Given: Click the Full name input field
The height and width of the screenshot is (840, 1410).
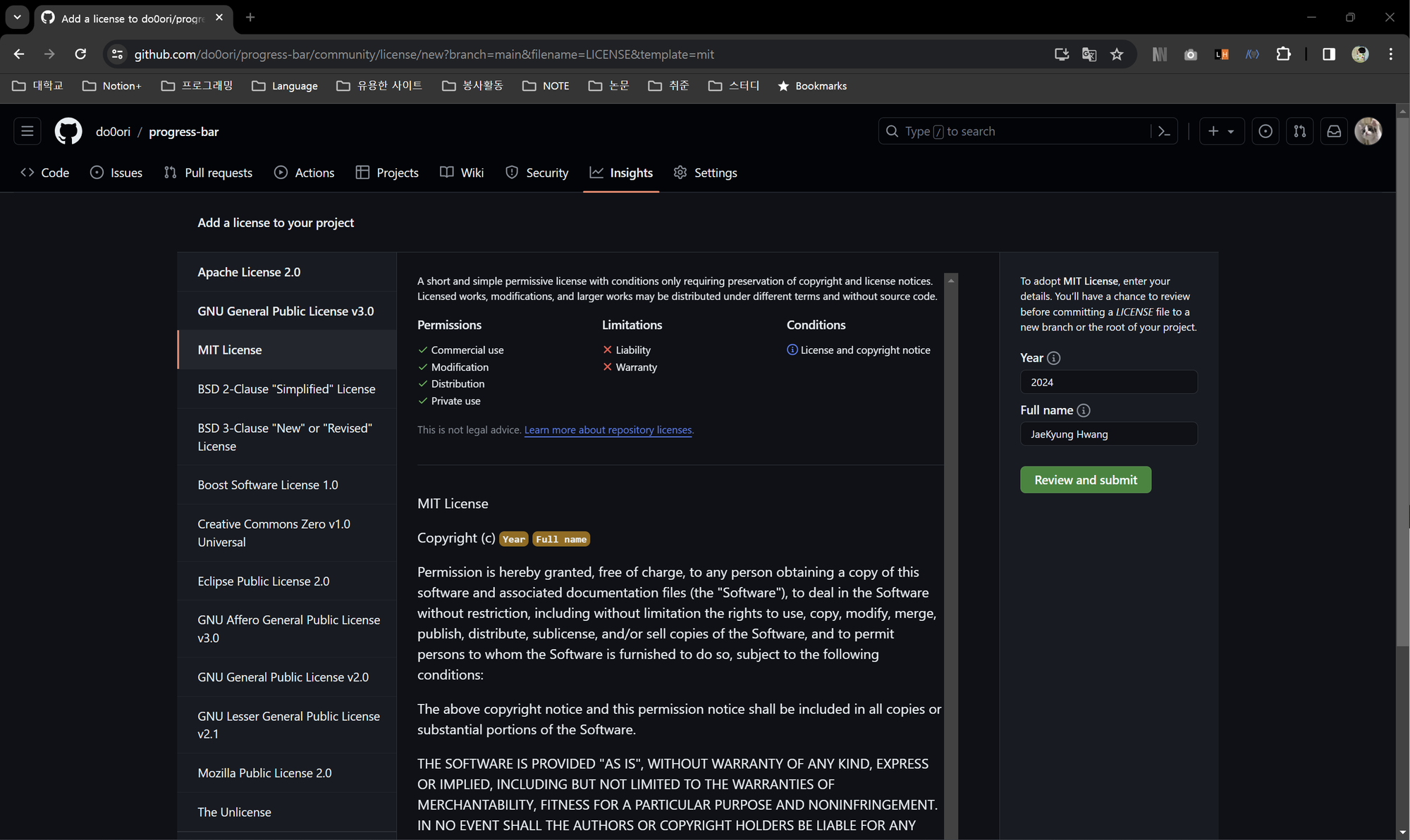Looking at the screenshot, I should (1108, 434).
